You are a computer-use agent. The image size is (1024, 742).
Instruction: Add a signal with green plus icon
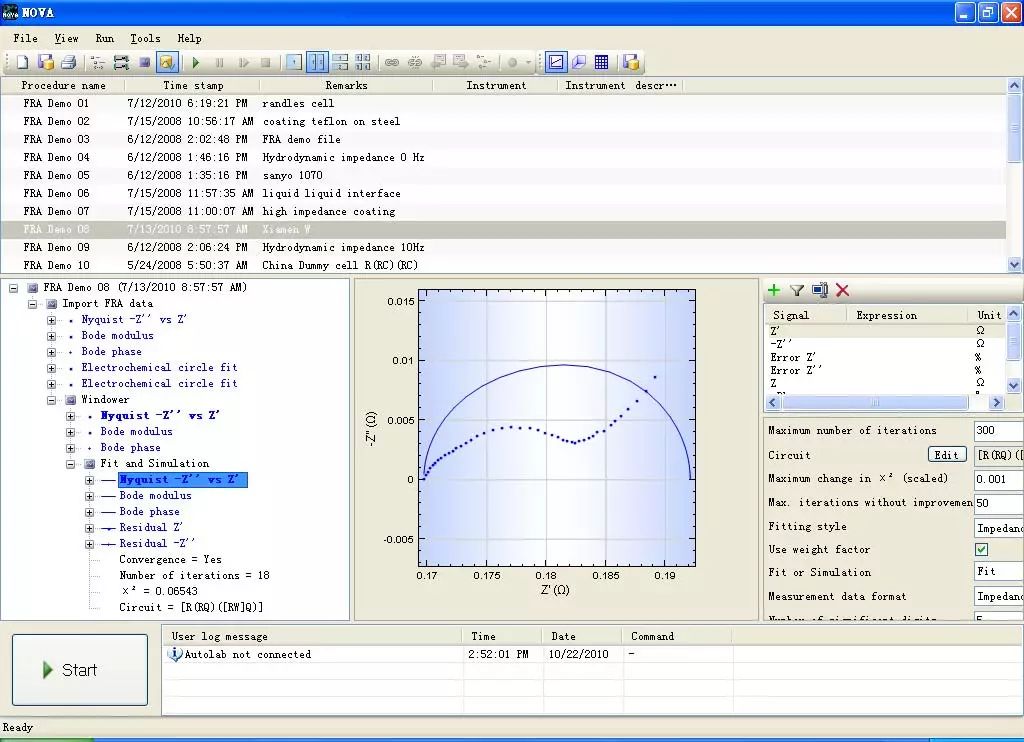pyautogui.click(x=774, y=290)
